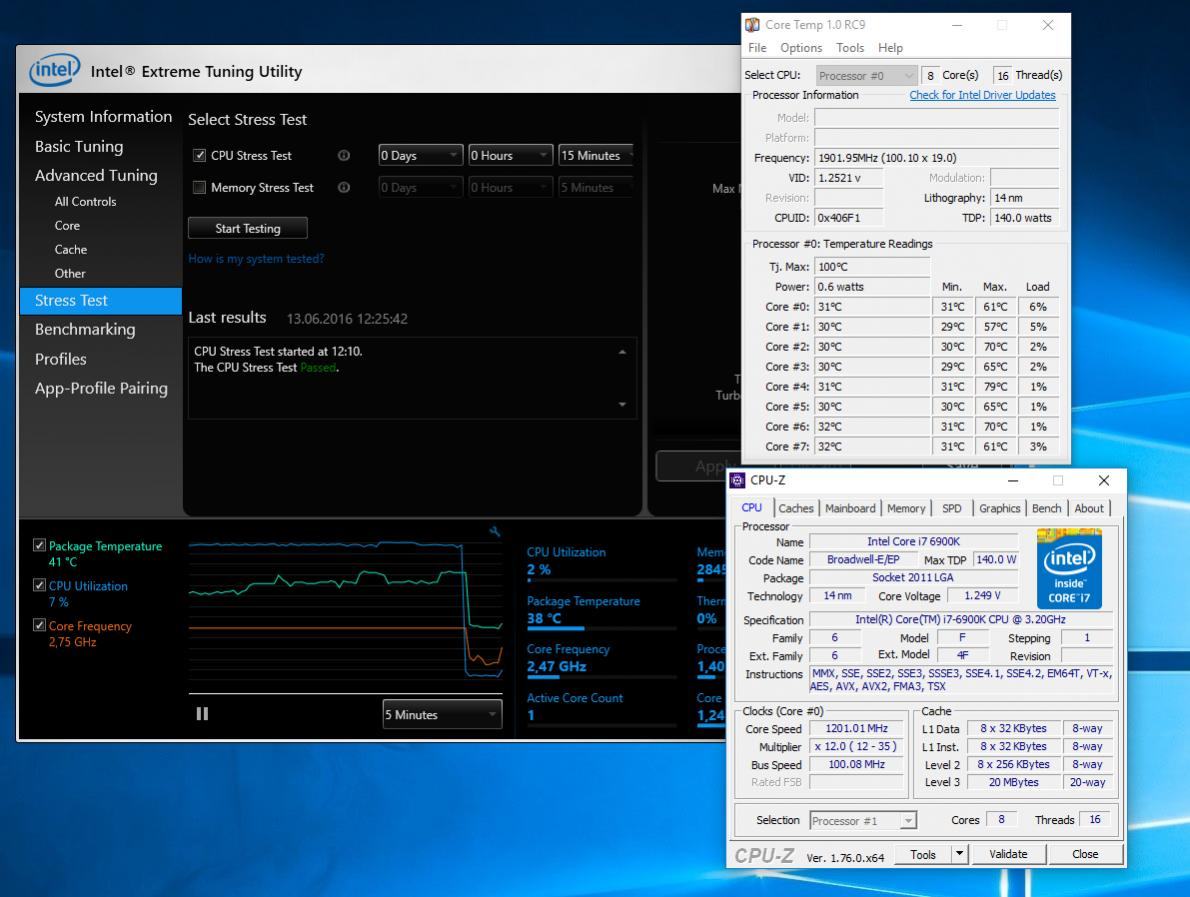Enable the Memory Stress Test checkbox

point(200,187)
